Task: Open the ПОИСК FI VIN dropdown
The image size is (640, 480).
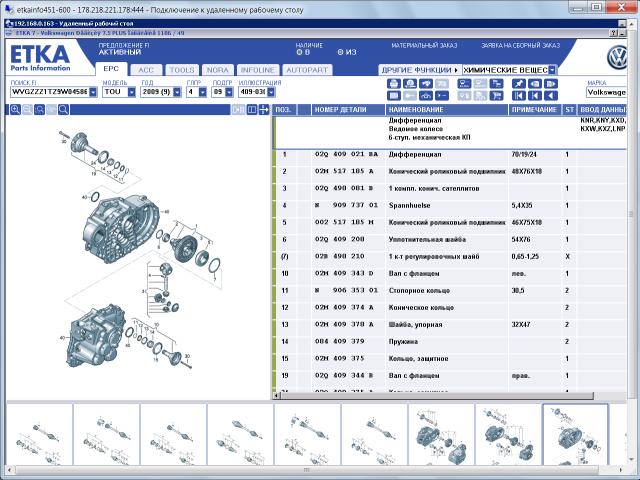Action: pyautogui.click(x=93, y=92)
